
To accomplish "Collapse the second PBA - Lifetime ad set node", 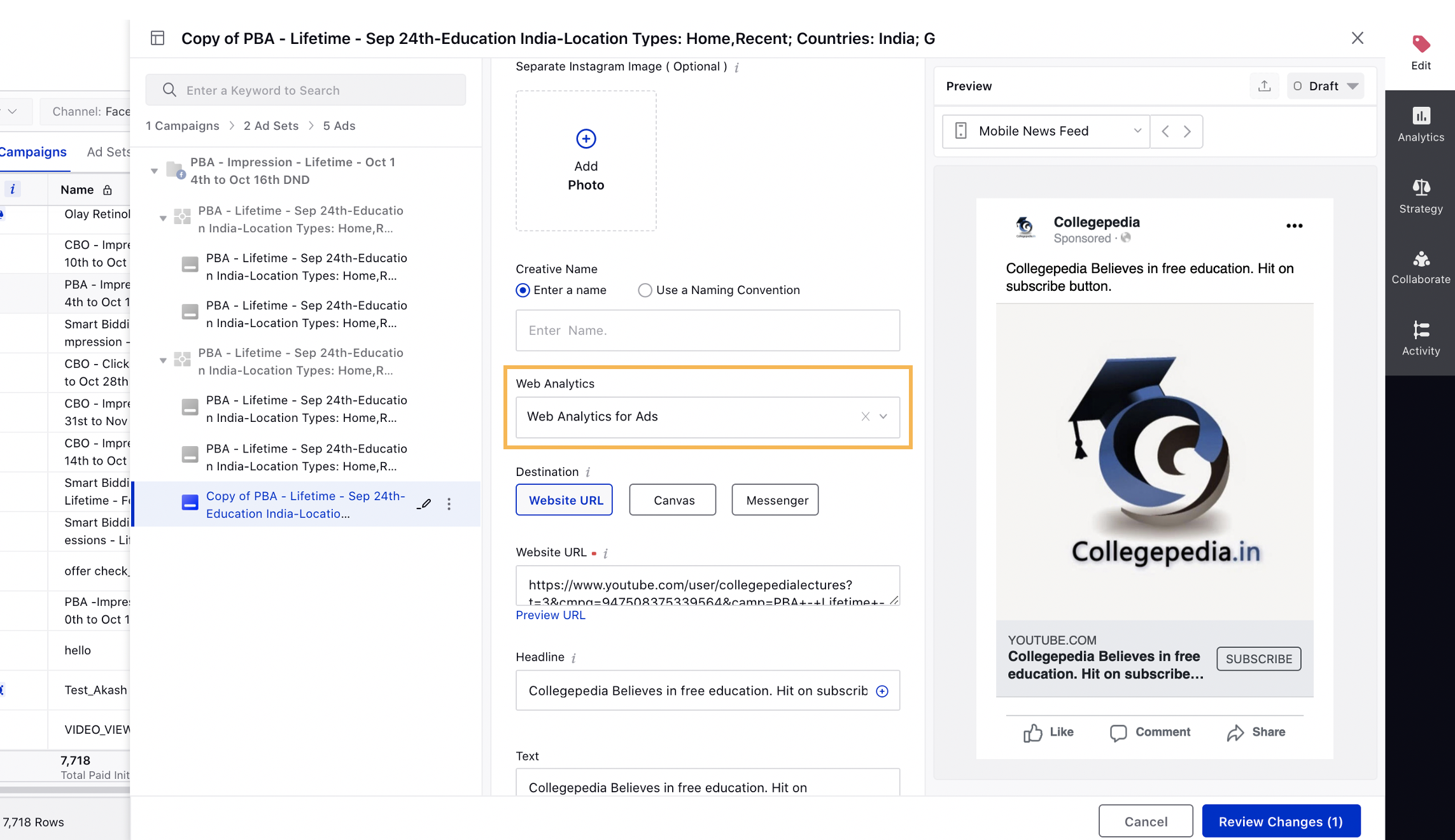I will click(x=163, y=361).
